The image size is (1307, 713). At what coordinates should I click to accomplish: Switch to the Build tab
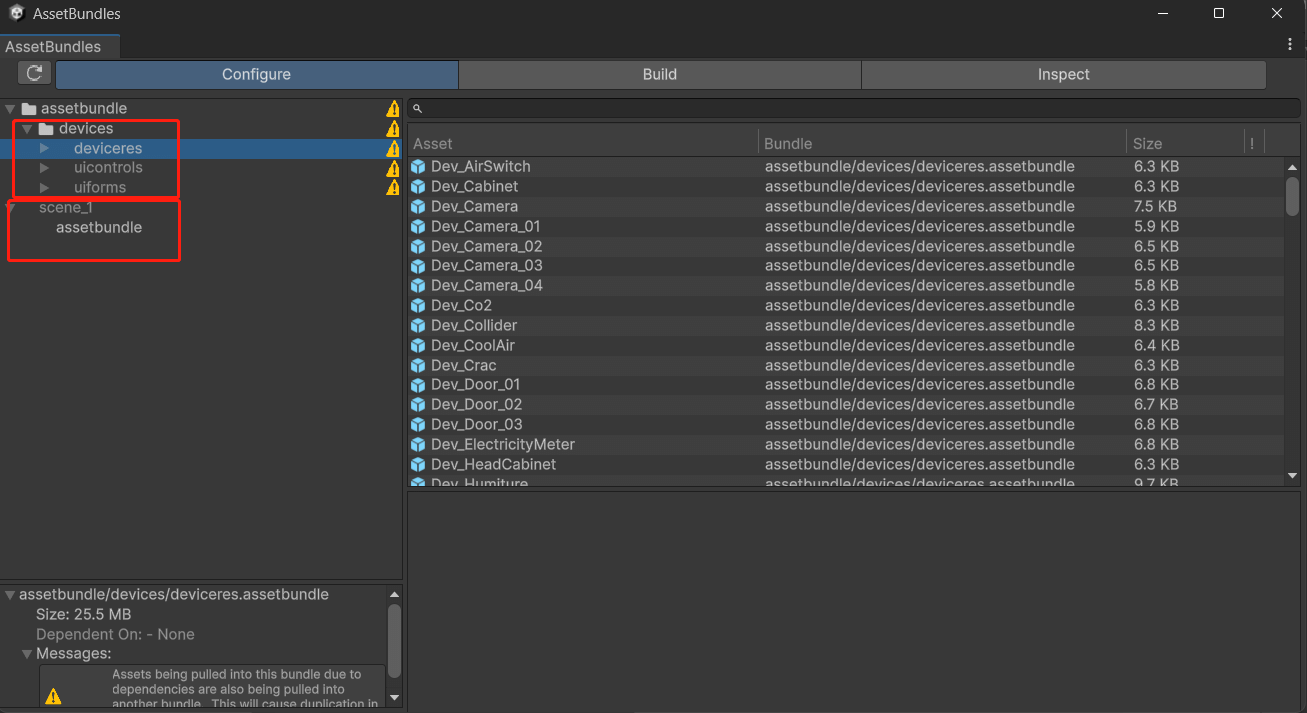pyautogui.click(x=659, y=74)
